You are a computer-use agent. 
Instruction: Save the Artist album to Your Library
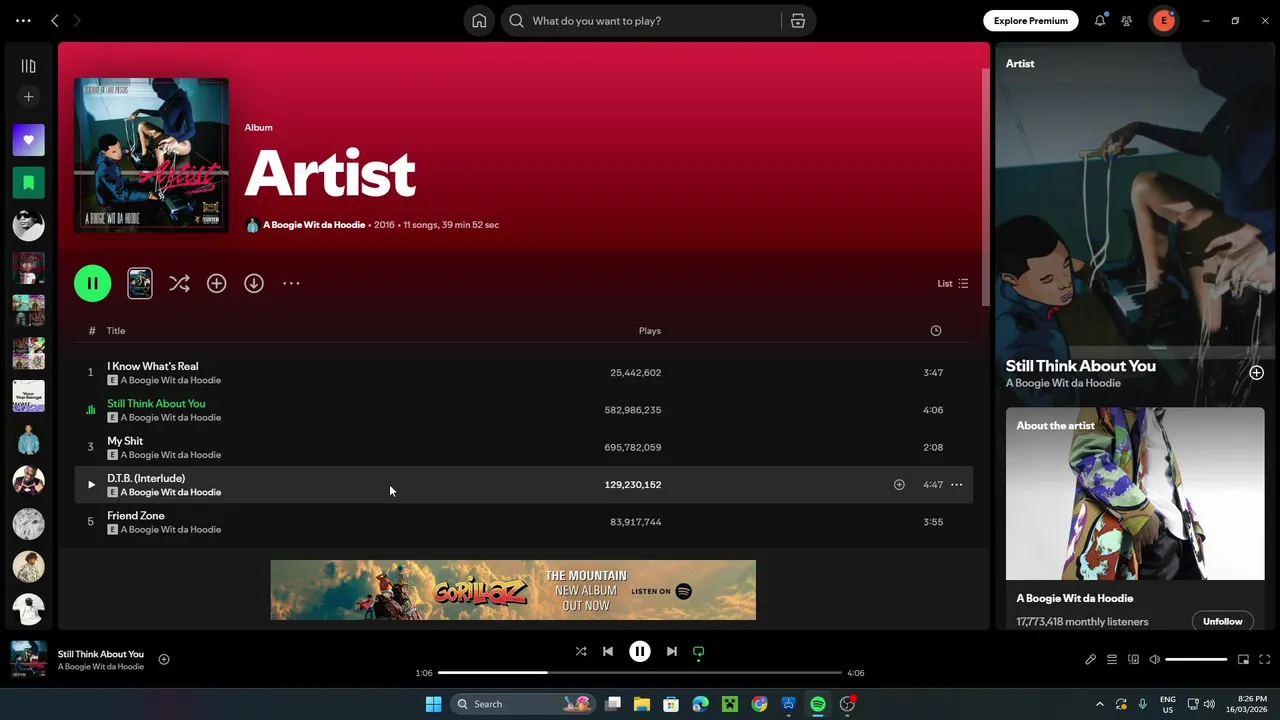click(216, 283)
